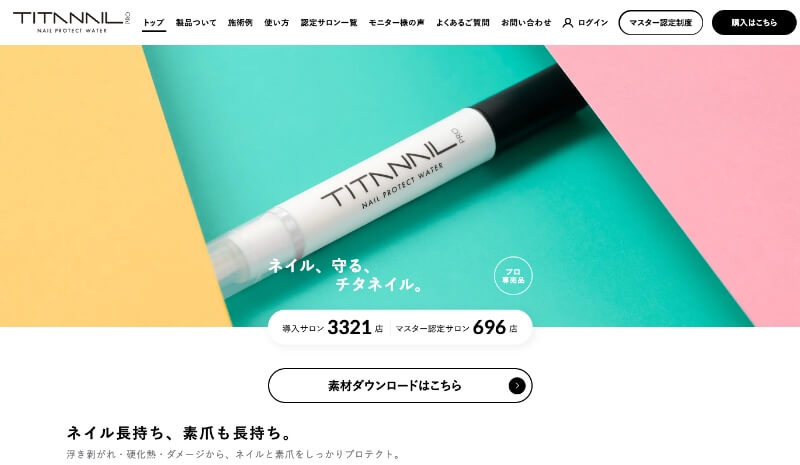800x465 pixels.
Task: Click the プロ専売品 circular badge
Action: pyautogui.click(x=513, y=276)
